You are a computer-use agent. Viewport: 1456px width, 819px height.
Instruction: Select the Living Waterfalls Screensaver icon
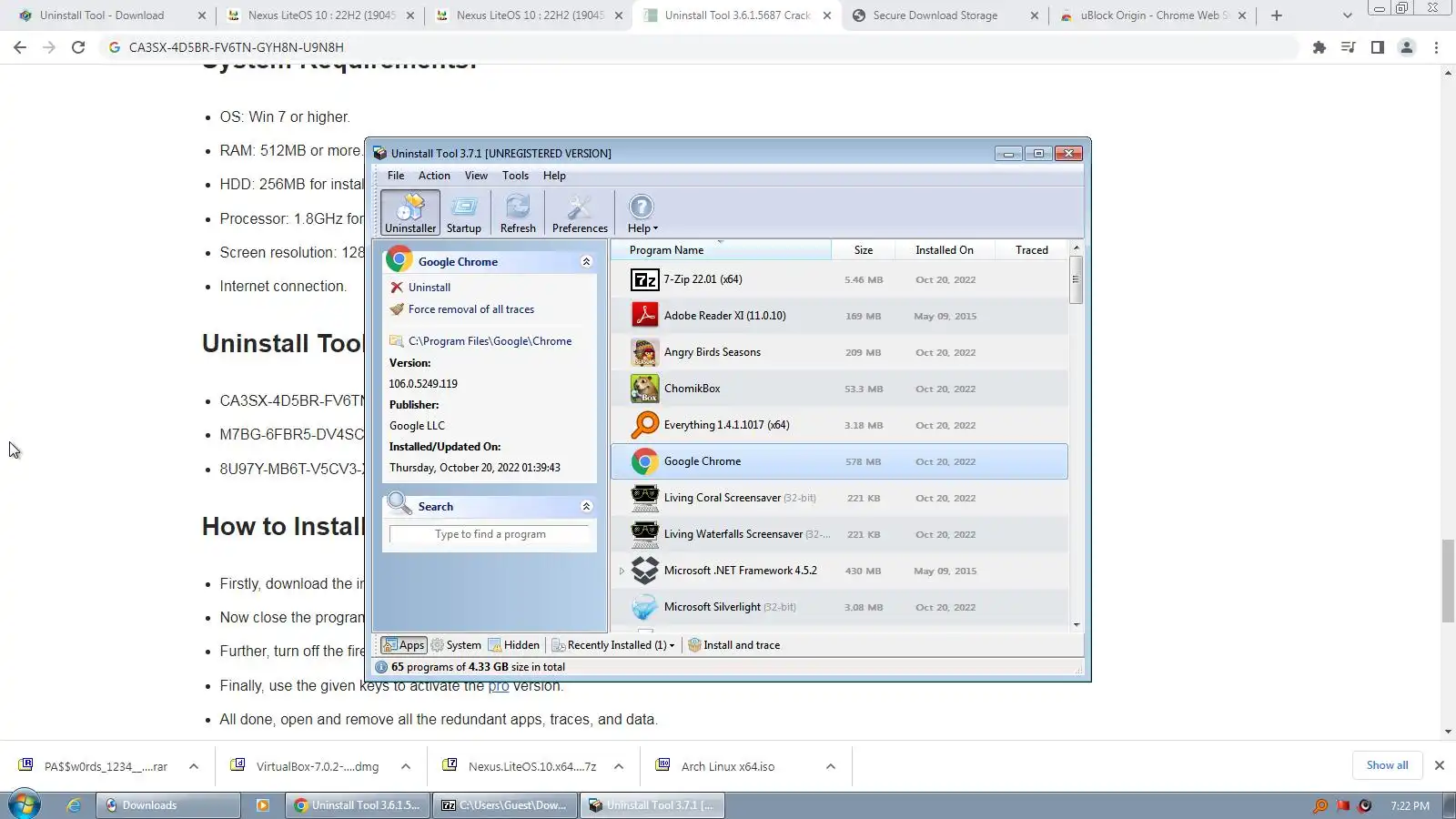645,534
